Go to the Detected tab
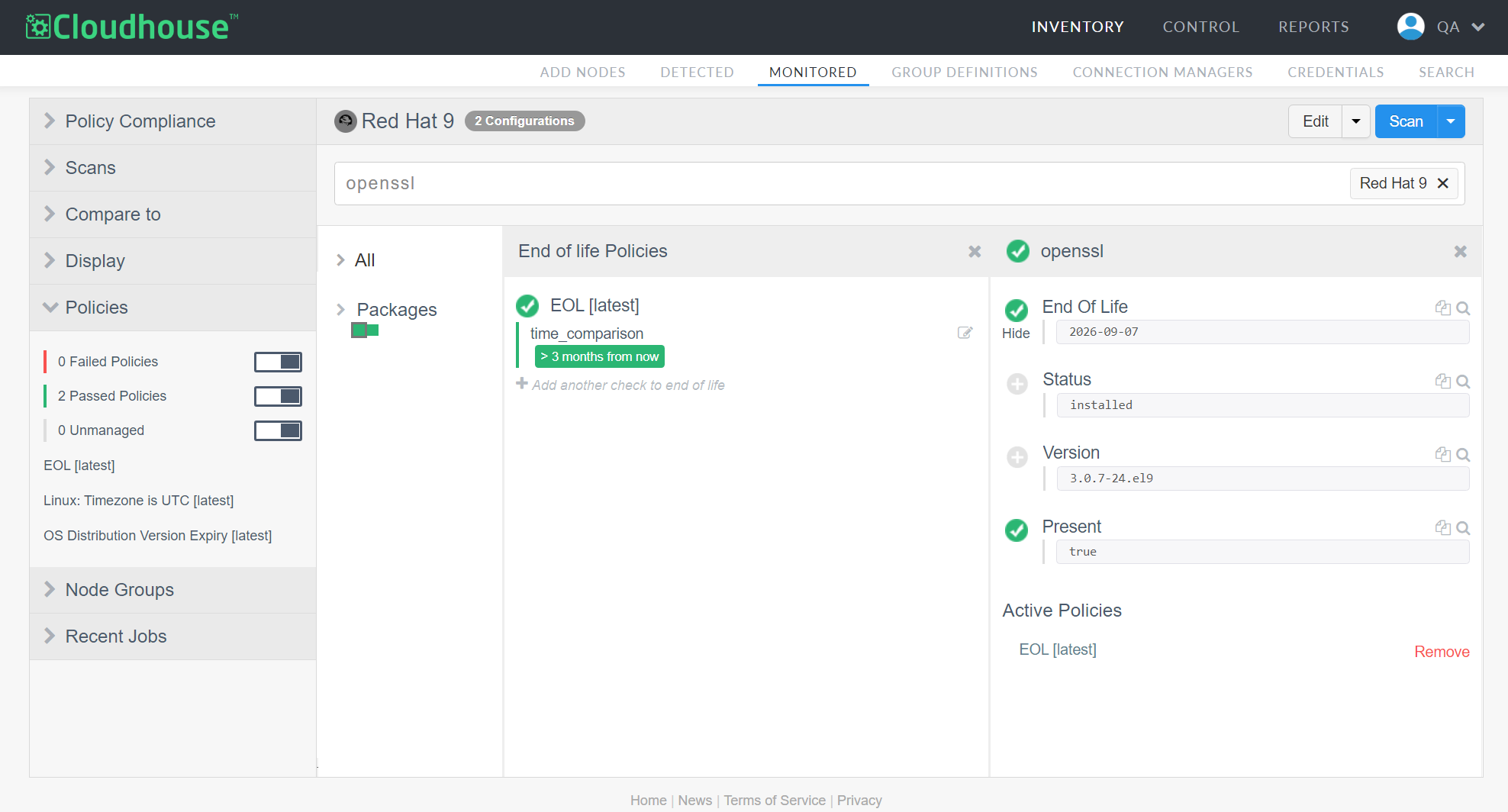This screenshot has width=1508, height=812. [697, 72]
